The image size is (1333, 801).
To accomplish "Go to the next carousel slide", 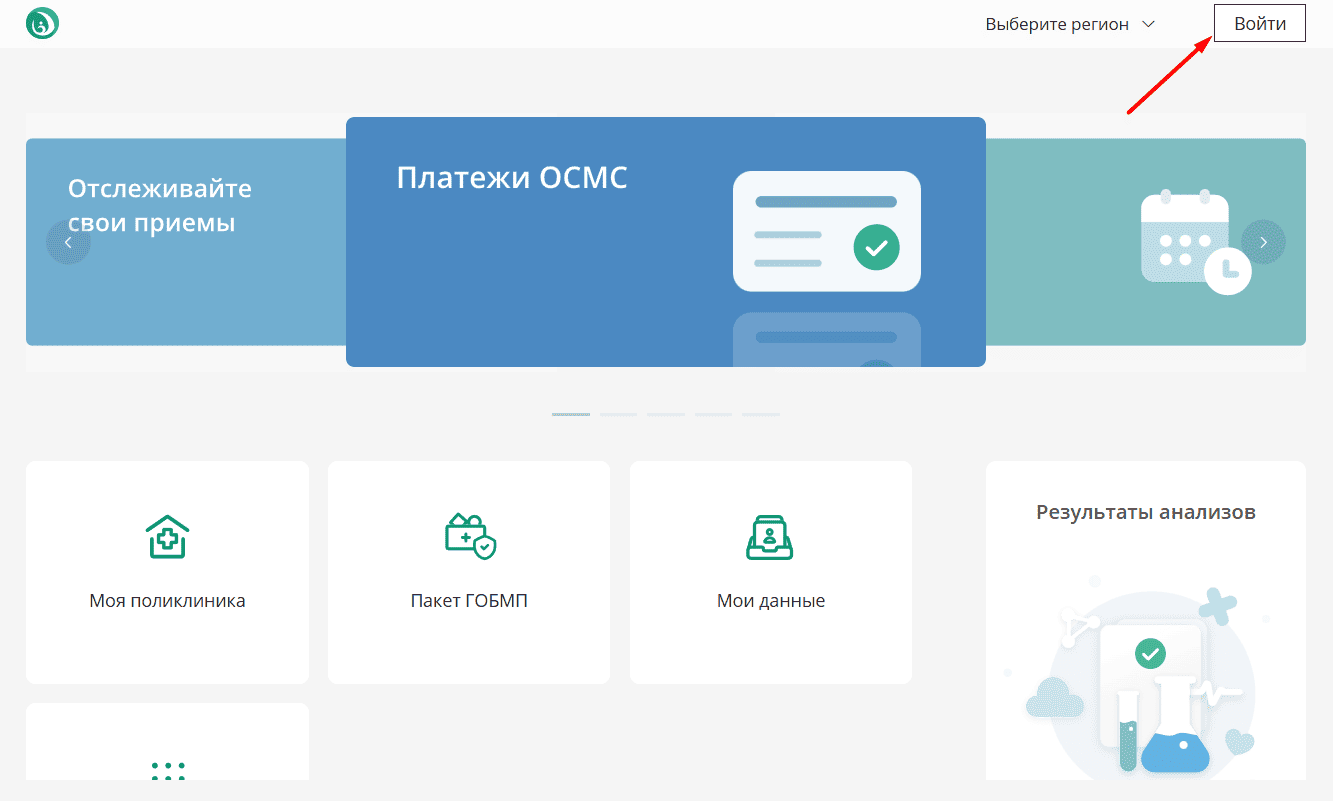I will click(1263, 242).
